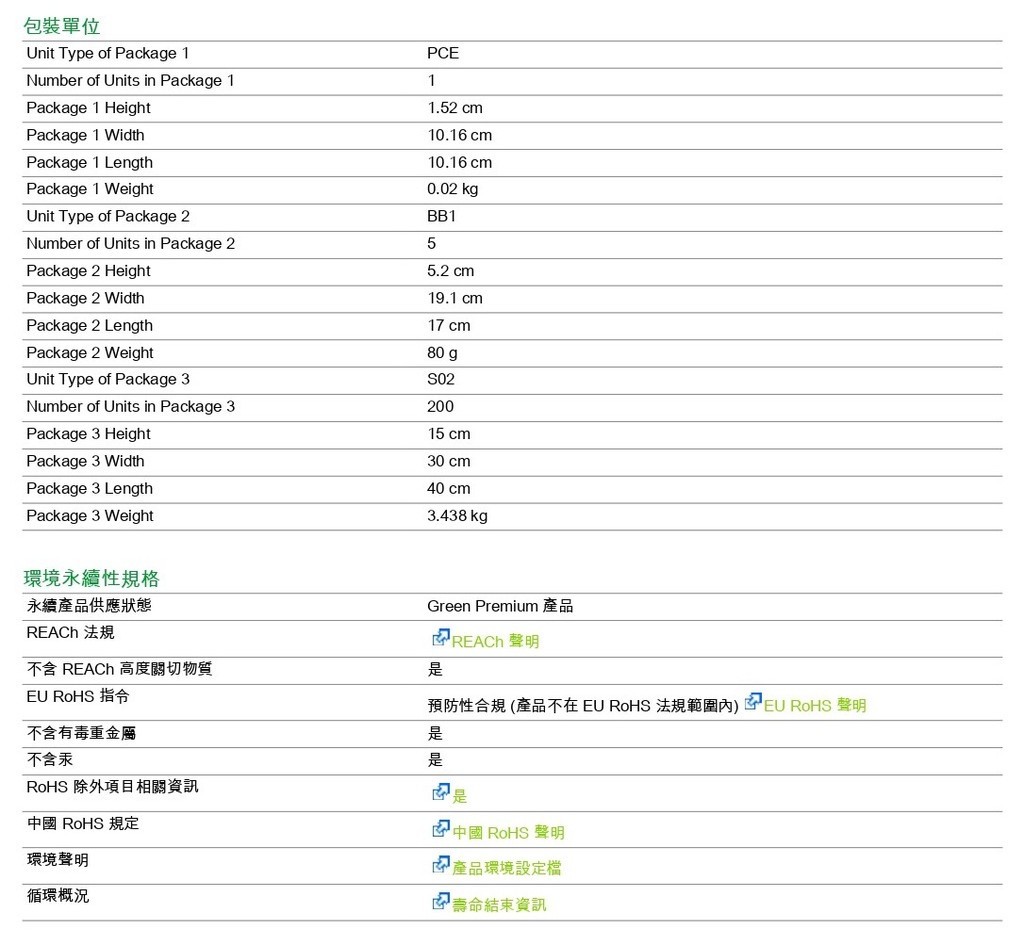Click the external link icon beside EU RoHS 聲明

coord(753,702)
